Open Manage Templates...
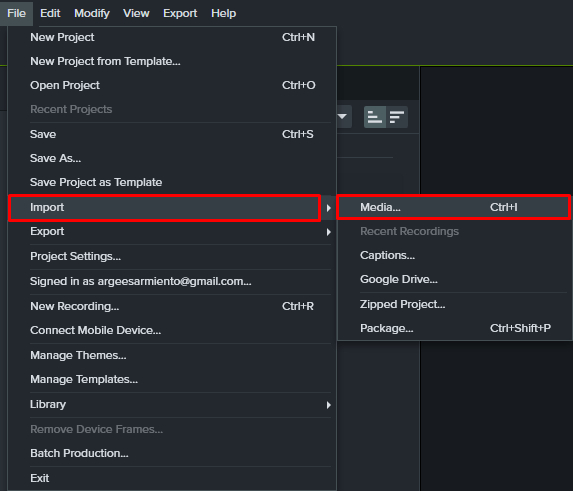The image size is (573, 491). (172, 379)
